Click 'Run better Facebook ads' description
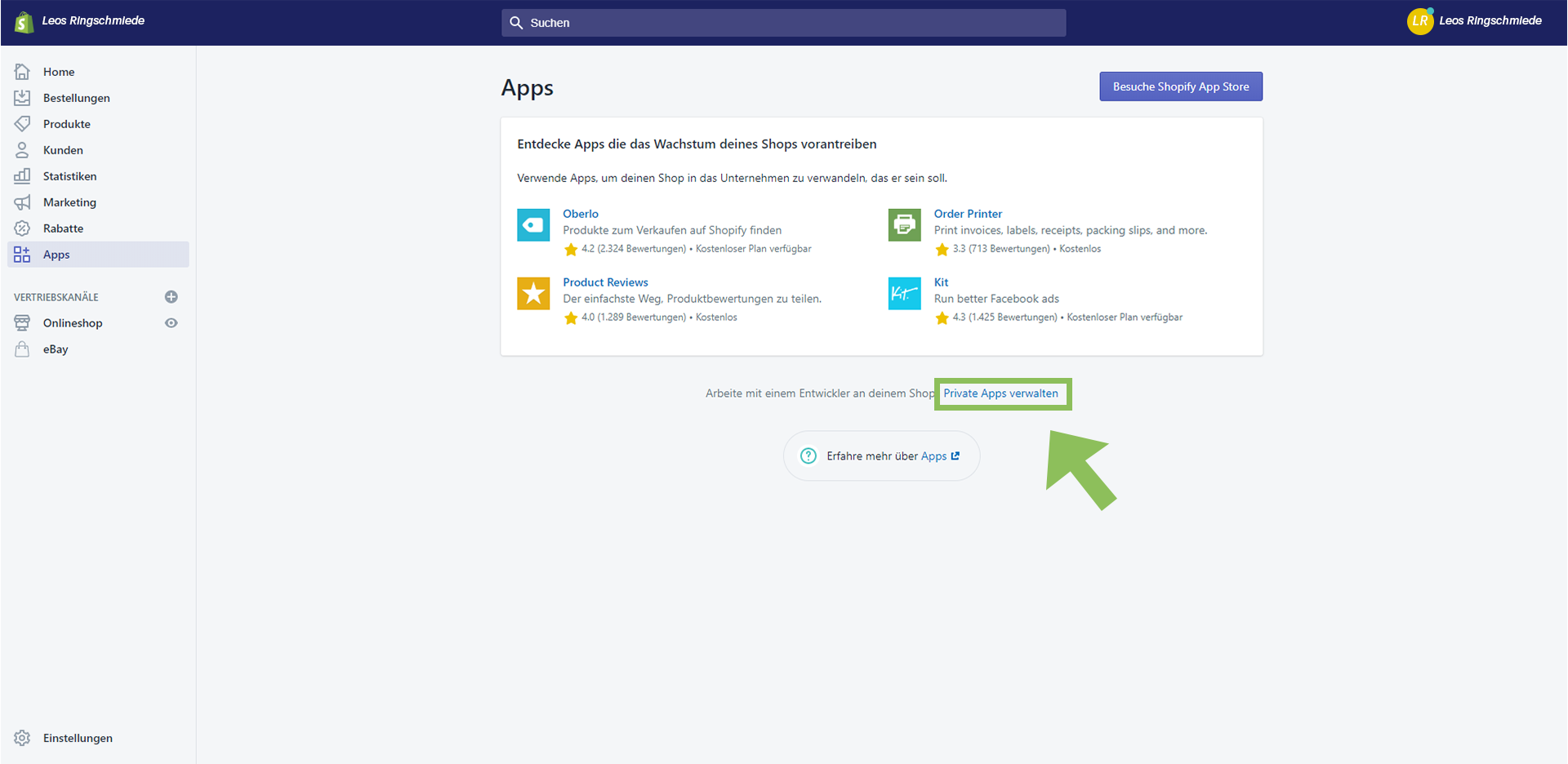Screen dimensions: 1568x764 click(996, 299)
